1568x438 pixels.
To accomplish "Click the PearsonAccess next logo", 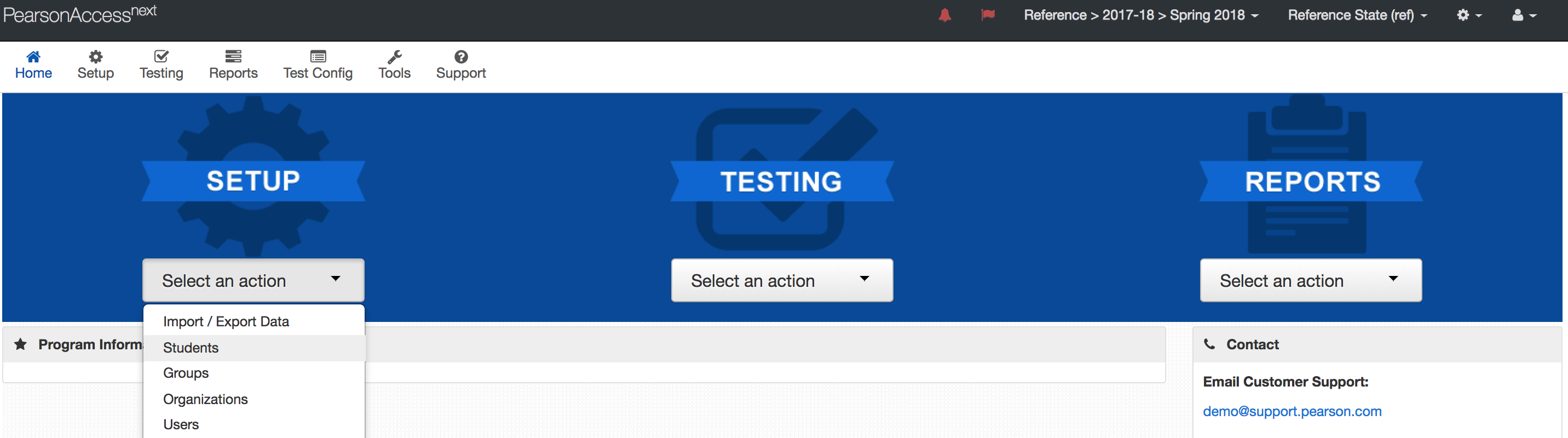I will (x=80, y=14).
